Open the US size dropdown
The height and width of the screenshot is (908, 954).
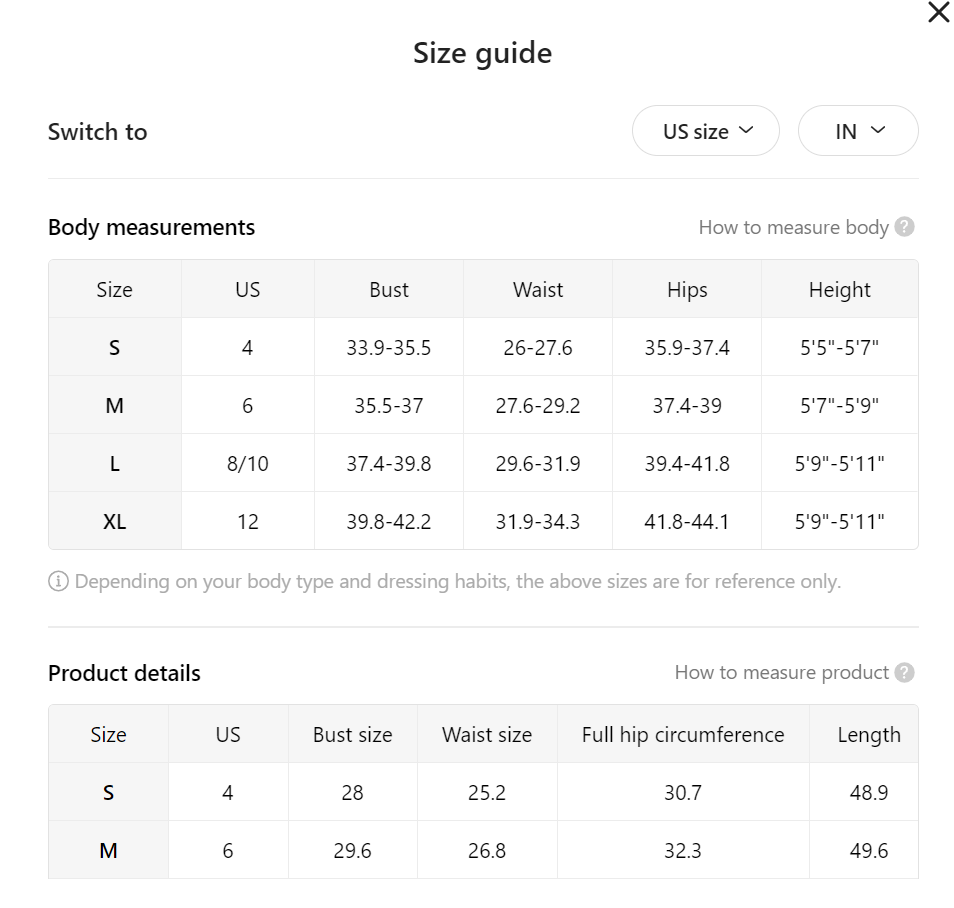[x=706, y=131]
